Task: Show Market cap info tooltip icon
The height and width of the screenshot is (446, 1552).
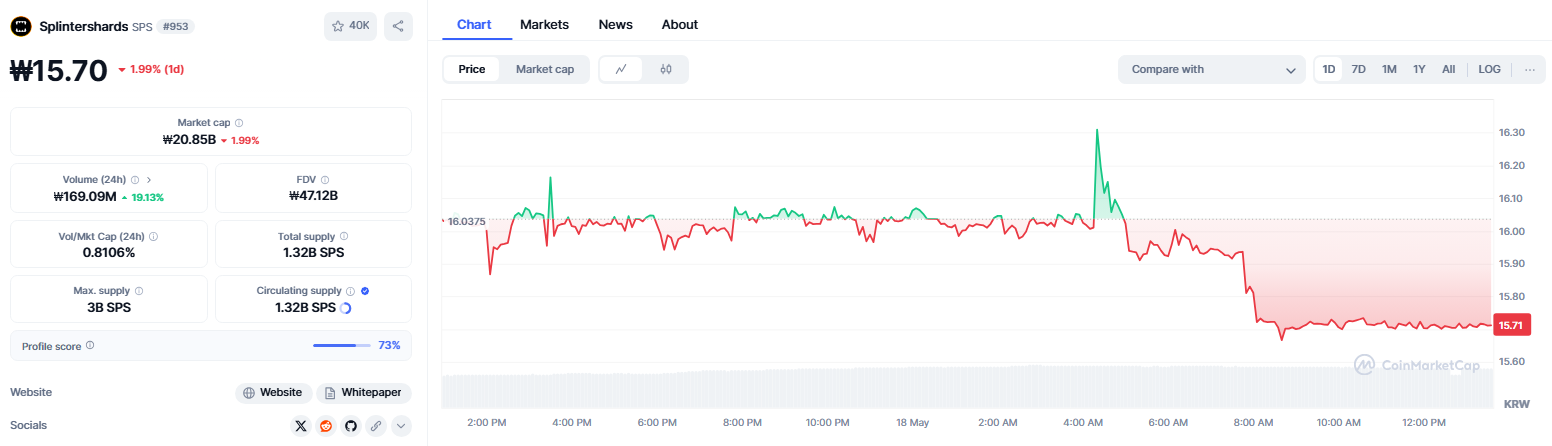Action: point(239,122)
